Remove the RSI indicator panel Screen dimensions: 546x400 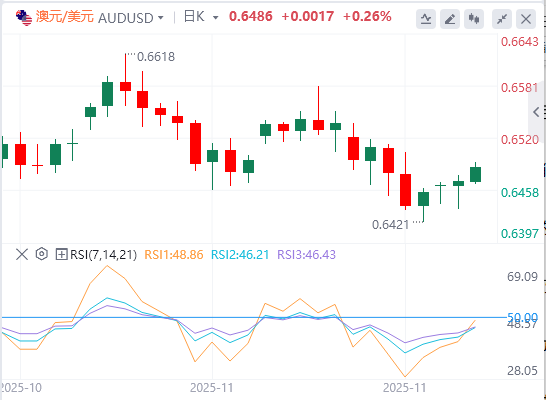[22, 254]
